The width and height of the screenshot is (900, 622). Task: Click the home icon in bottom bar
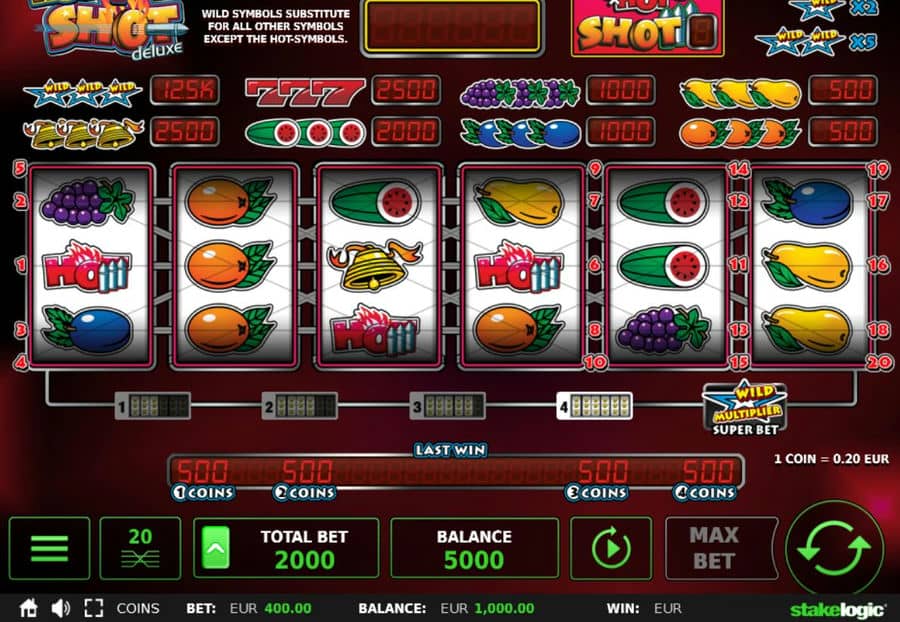click(x=28, y=608)
